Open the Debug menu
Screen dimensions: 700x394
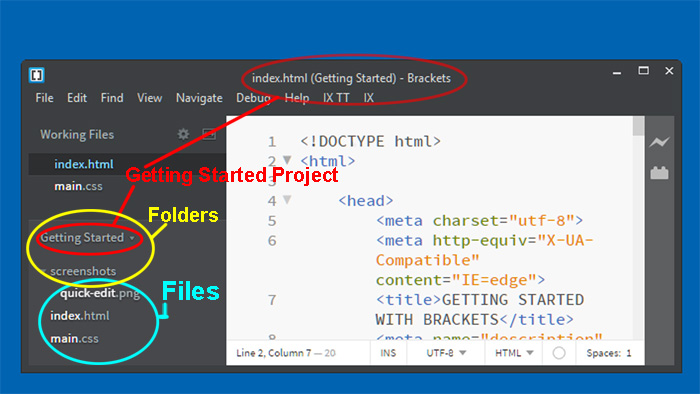click(253, 98)
